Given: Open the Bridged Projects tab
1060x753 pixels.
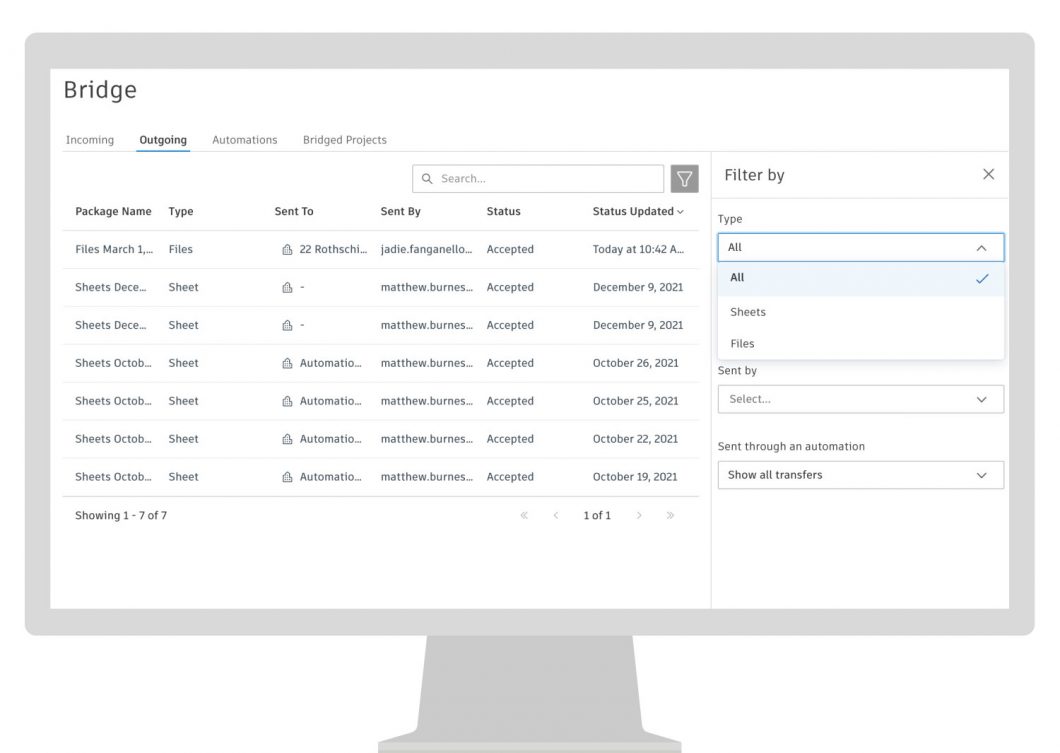Looking at the screenshot, I should [345, 140].
